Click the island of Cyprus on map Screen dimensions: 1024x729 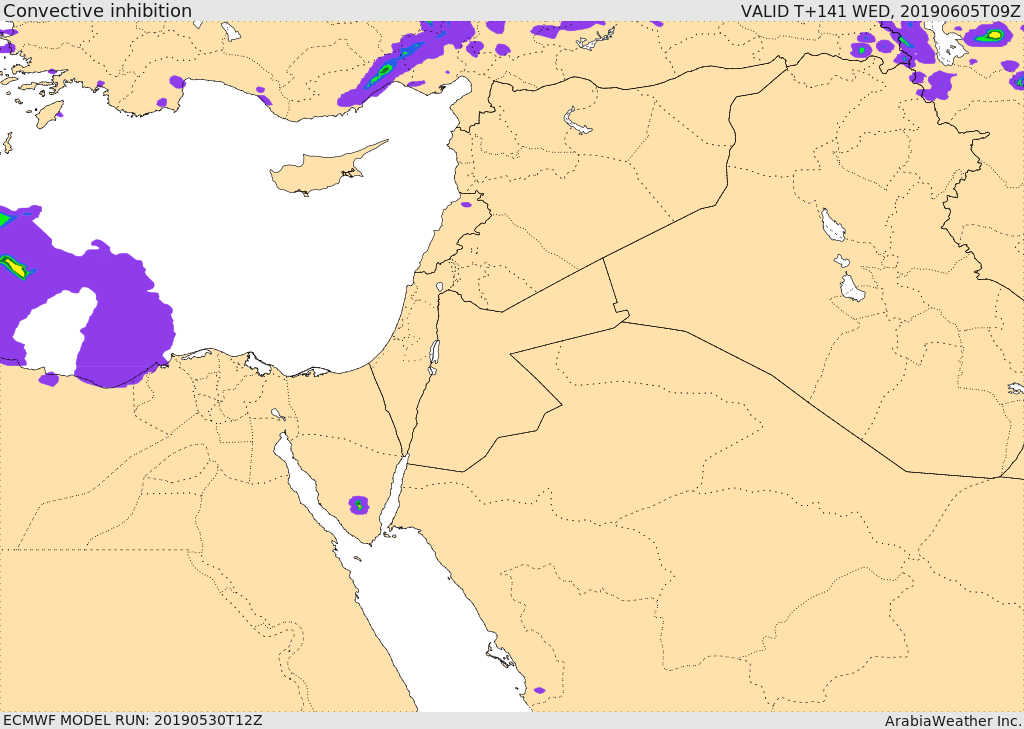(x=320, y=172)
